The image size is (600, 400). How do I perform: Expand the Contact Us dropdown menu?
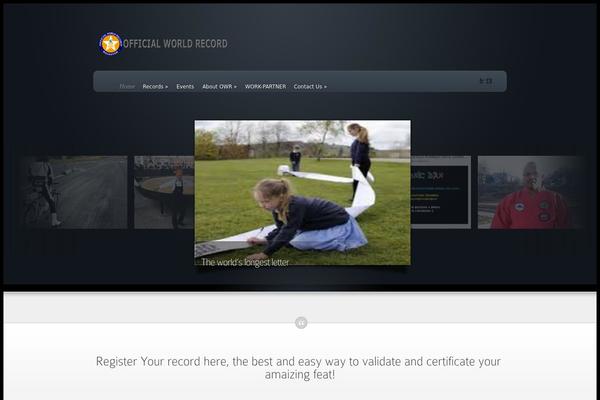click(310, 87)
